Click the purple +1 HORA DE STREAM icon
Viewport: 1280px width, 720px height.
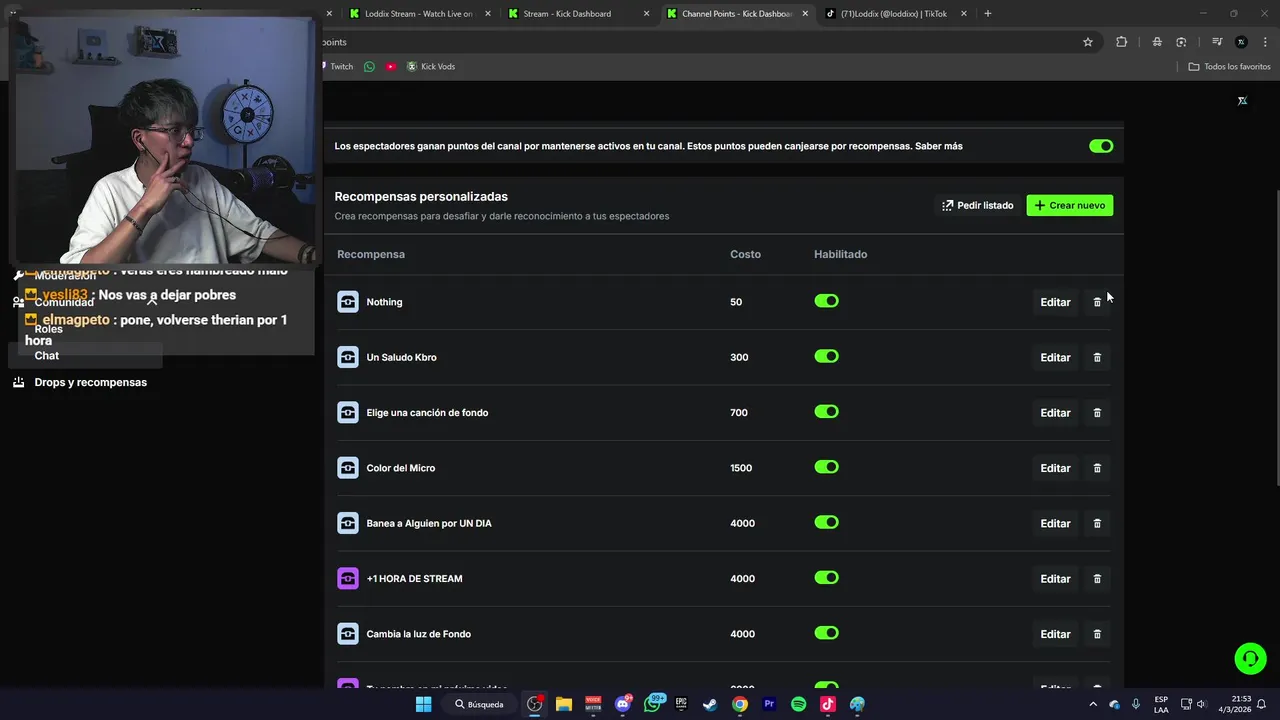(x=348, y=579)
